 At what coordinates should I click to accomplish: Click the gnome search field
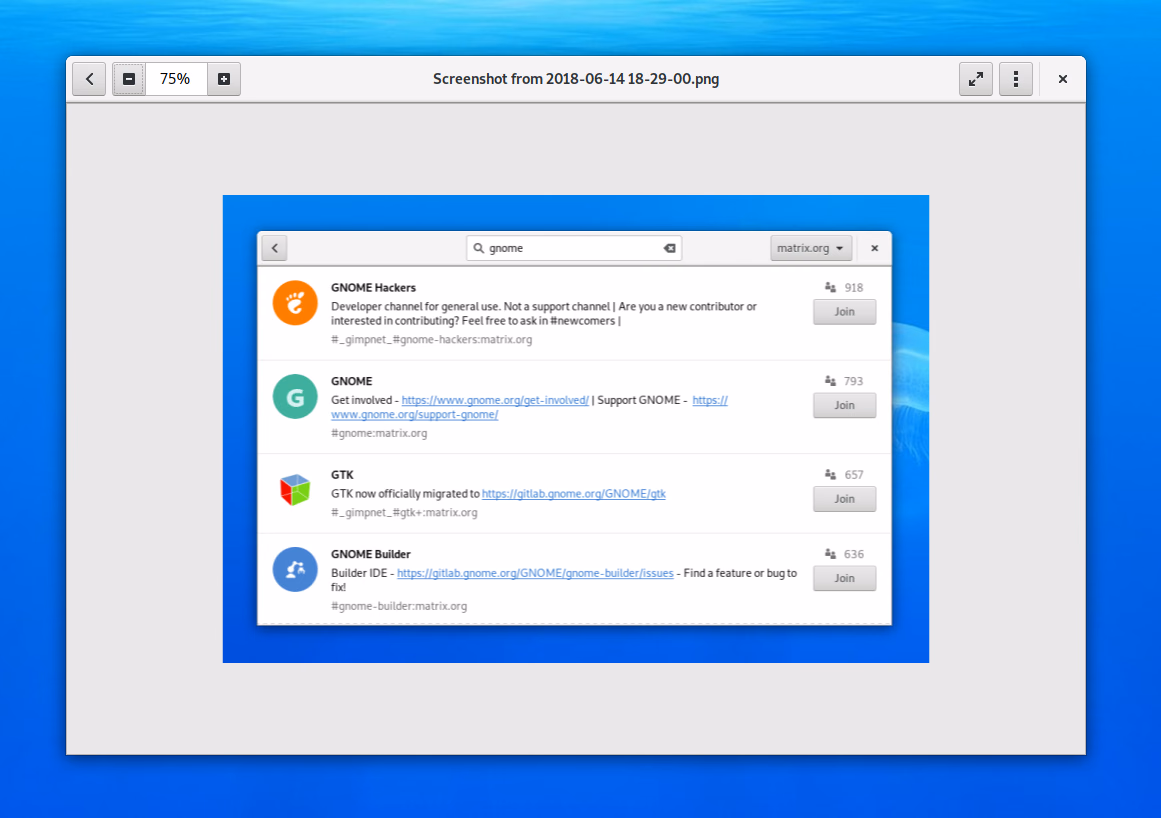(574, 248)
